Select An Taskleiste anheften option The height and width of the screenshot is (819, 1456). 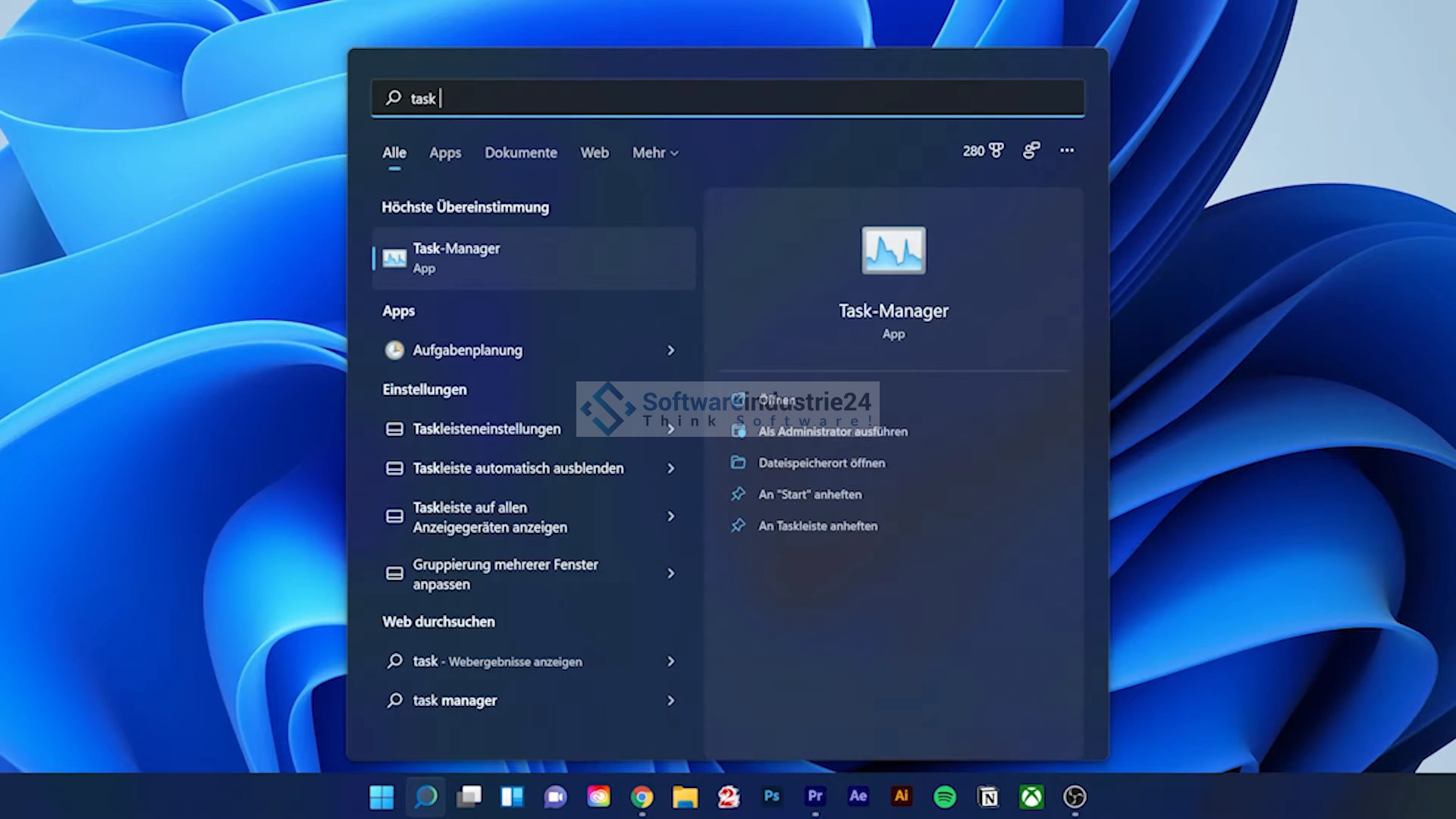[817, 526]
